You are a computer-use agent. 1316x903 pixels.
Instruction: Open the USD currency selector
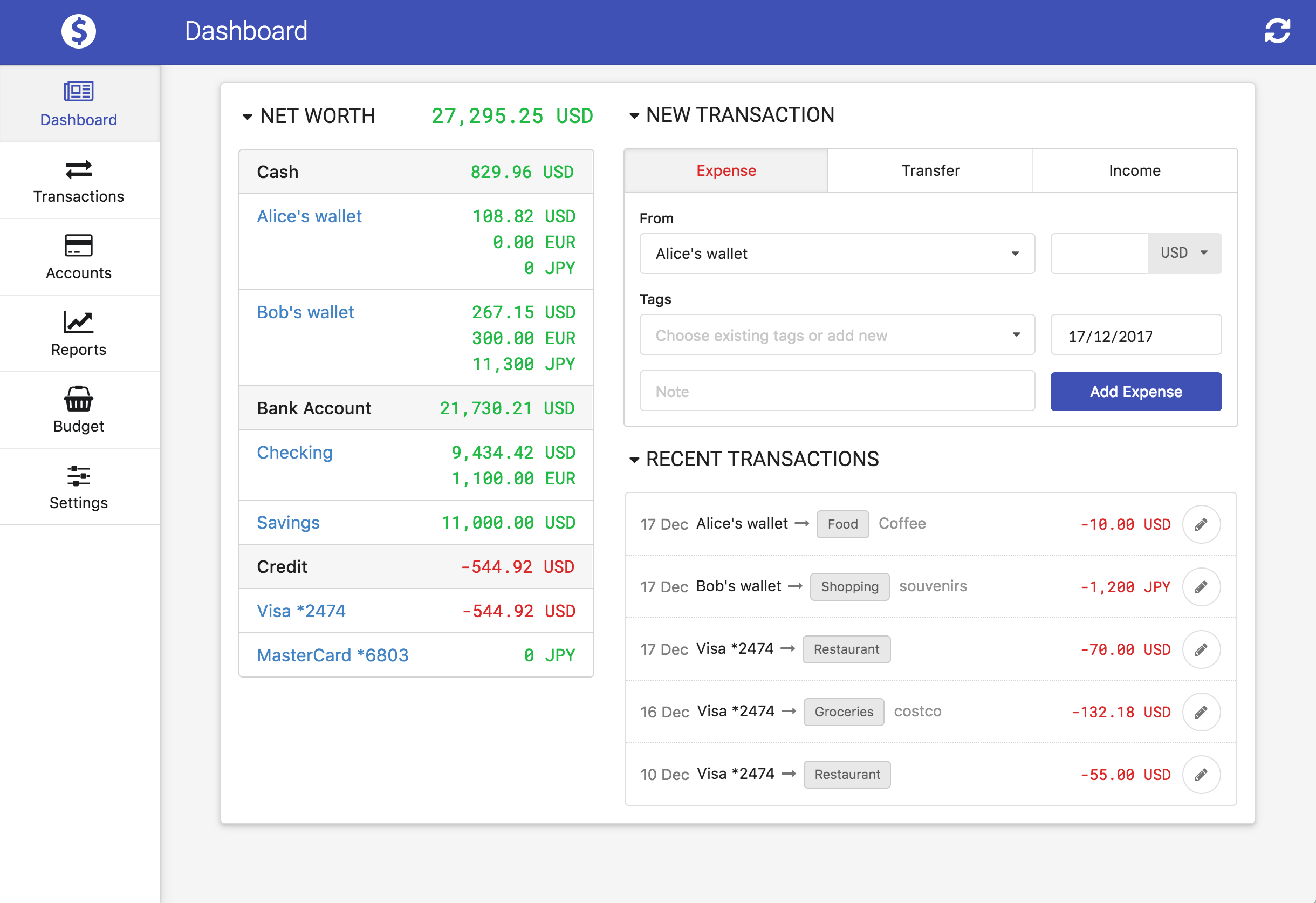(x=1184, y=253)
